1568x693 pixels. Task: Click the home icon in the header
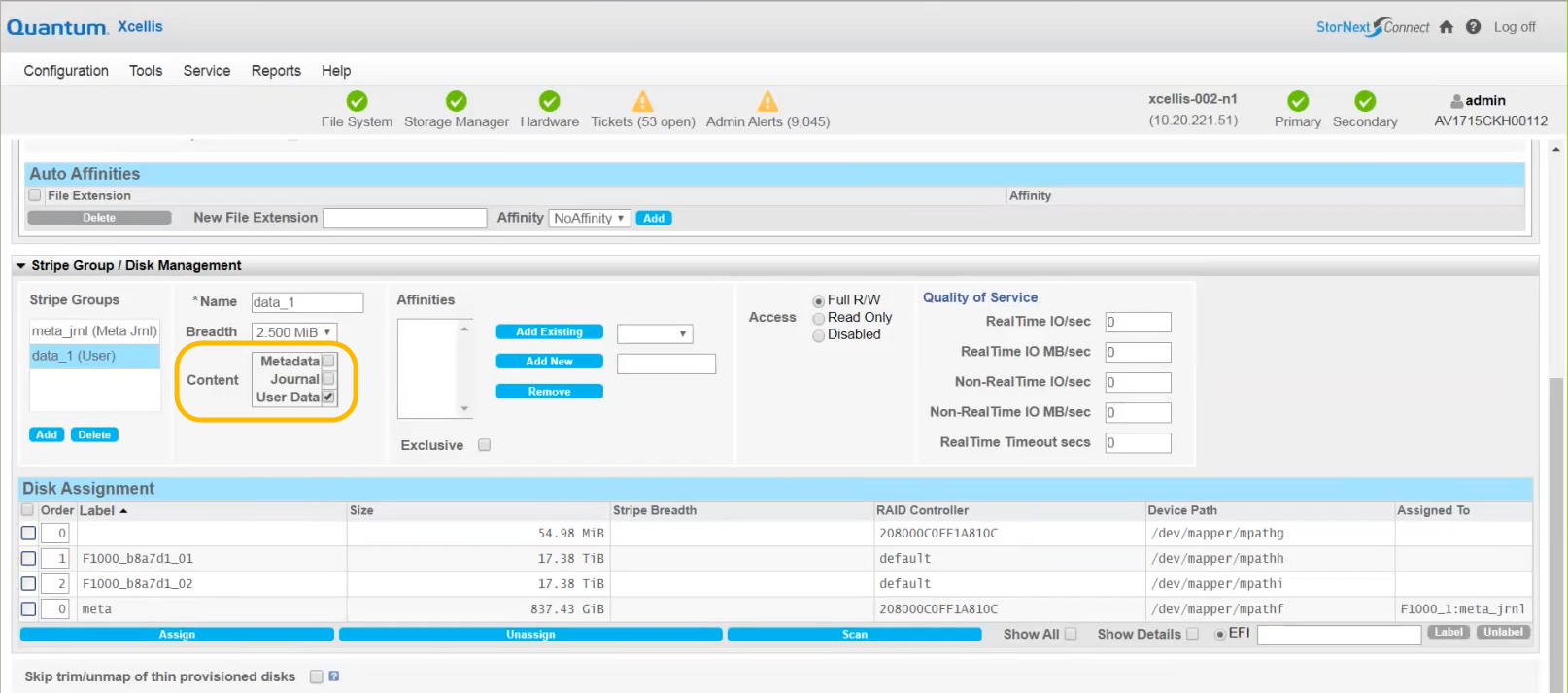[1446, 27]
